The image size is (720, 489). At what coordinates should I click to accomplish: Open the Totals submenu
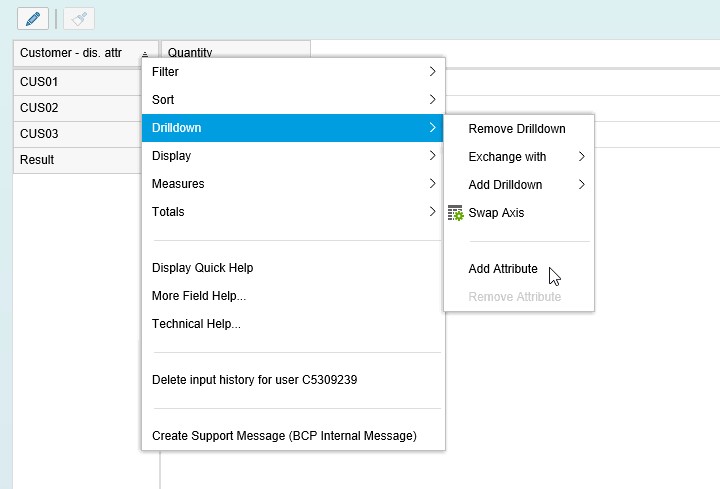tap(293, 212)
